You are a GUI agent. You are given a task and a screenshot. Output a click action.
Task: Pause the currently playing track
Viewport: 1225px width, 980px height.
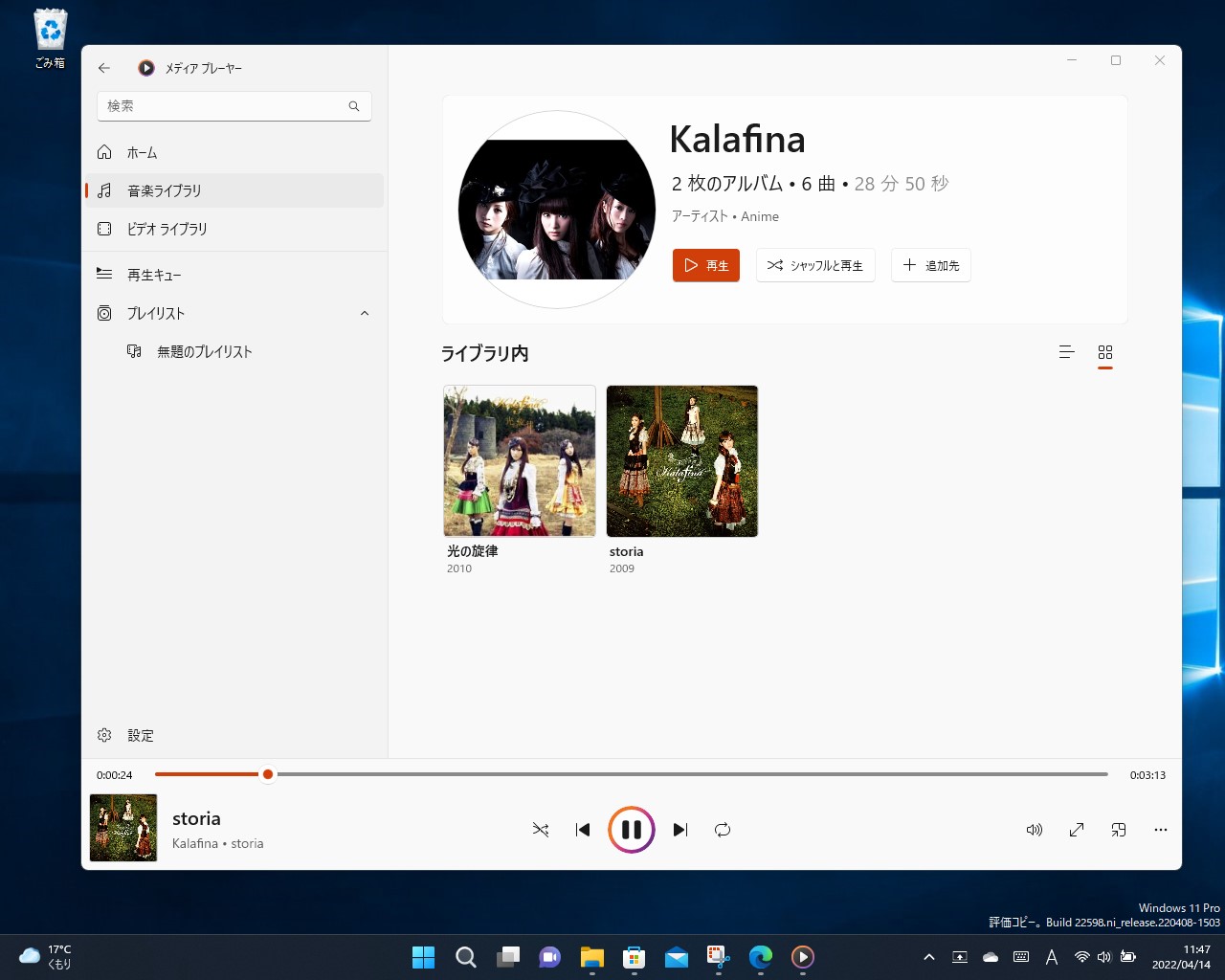click(x=631, y=829)
